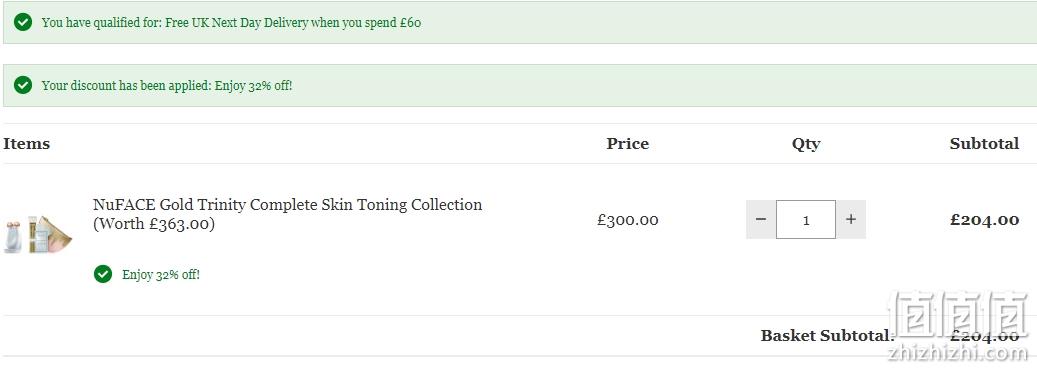
Task: Open the NuFACE Gold Trinity product thumbnail
Action: [x=37, y=235]
